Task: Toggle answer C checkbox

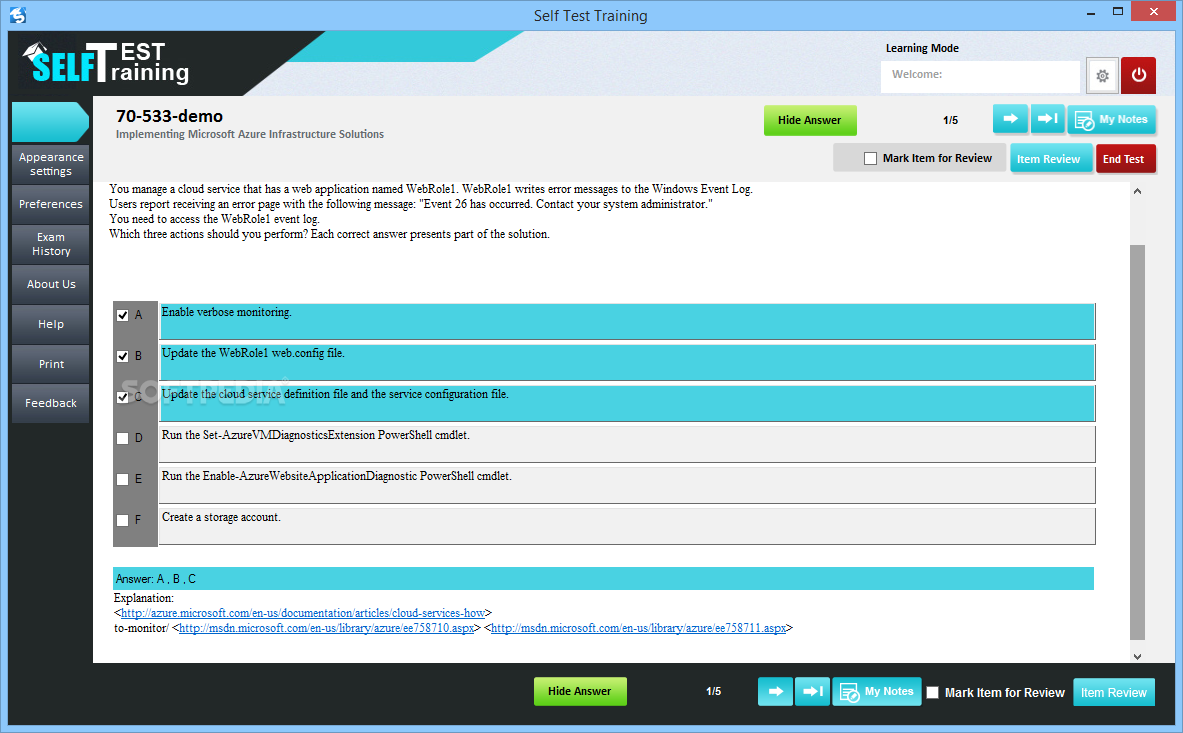Action: (122, 397)
